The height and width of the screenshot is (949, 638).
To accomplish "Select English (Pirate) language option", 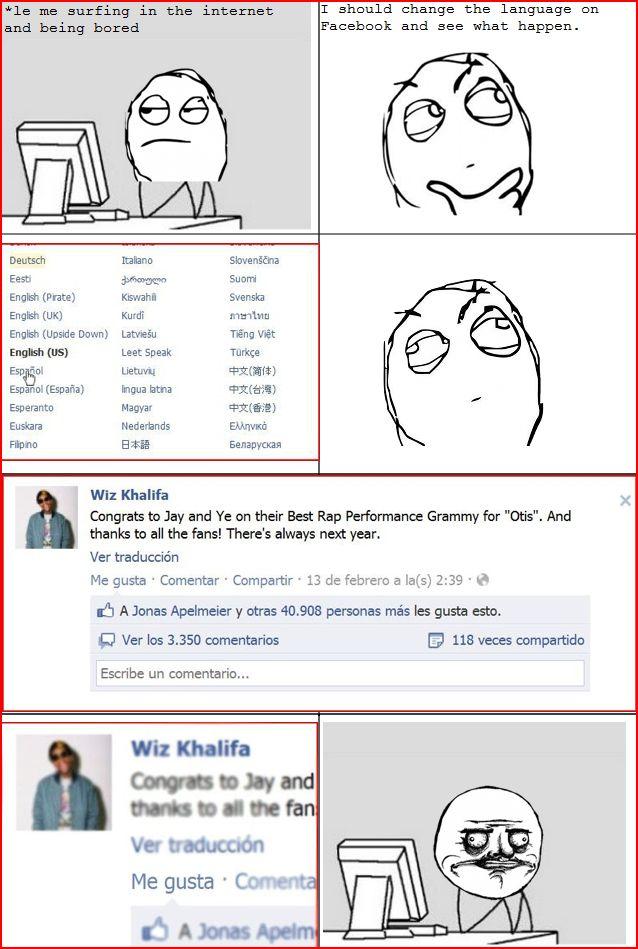I will pyautogui.click(x=42, y=297).
